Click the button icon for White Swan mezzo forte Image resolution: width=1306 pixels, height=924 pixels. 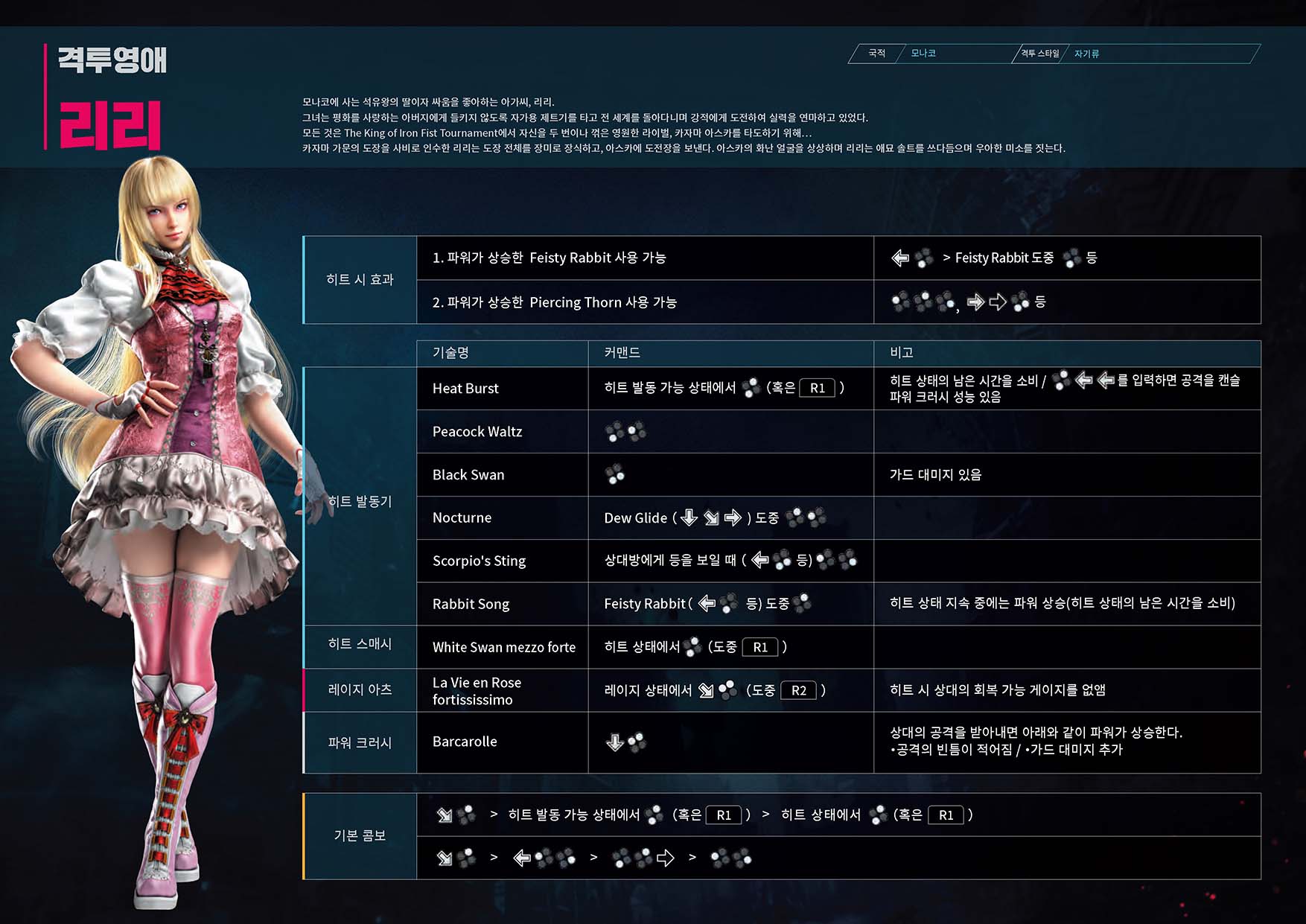pos(692,647)
